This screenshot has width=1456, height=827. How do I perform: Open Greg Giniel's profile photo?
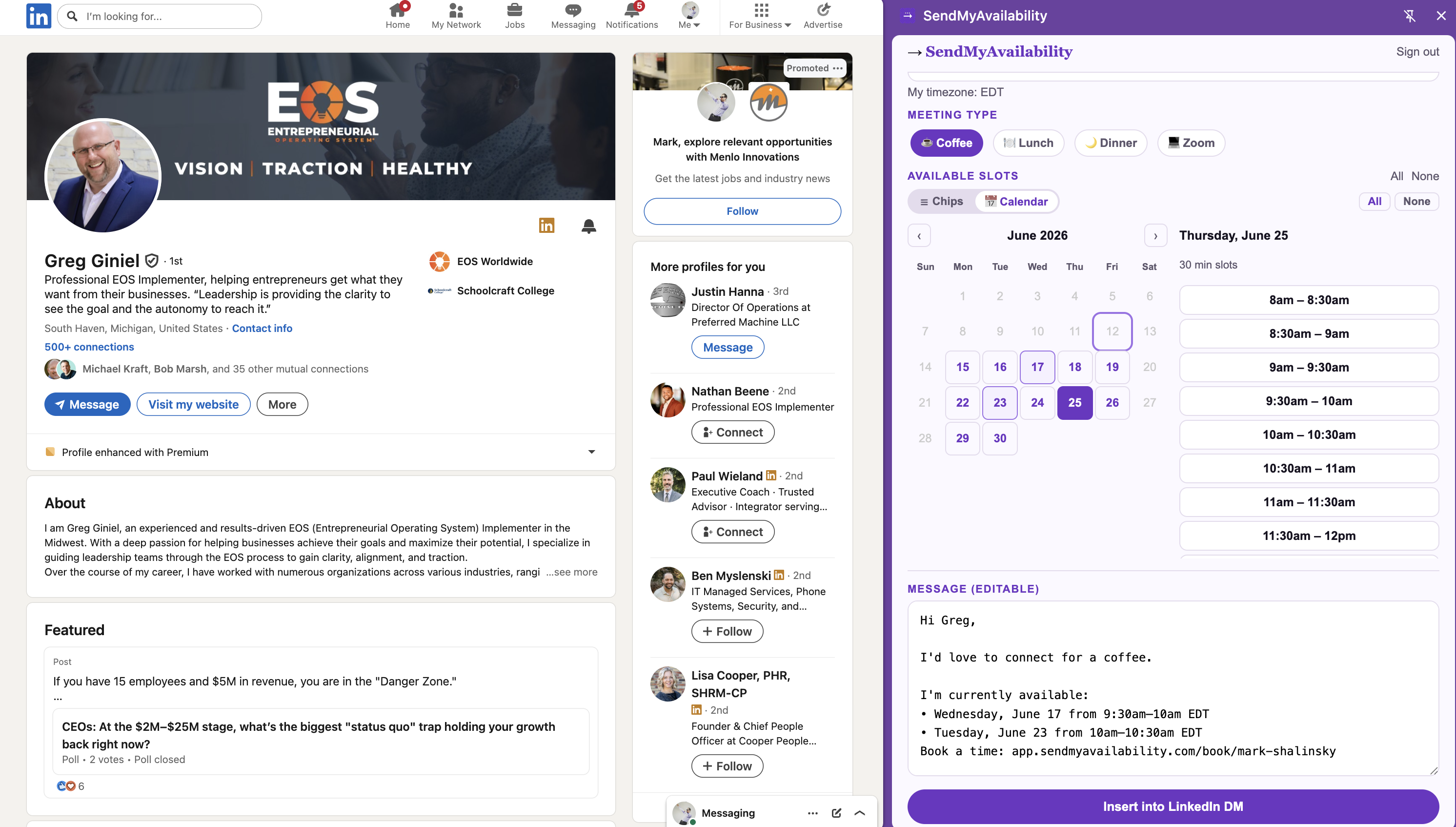click(x=103, y=176)
